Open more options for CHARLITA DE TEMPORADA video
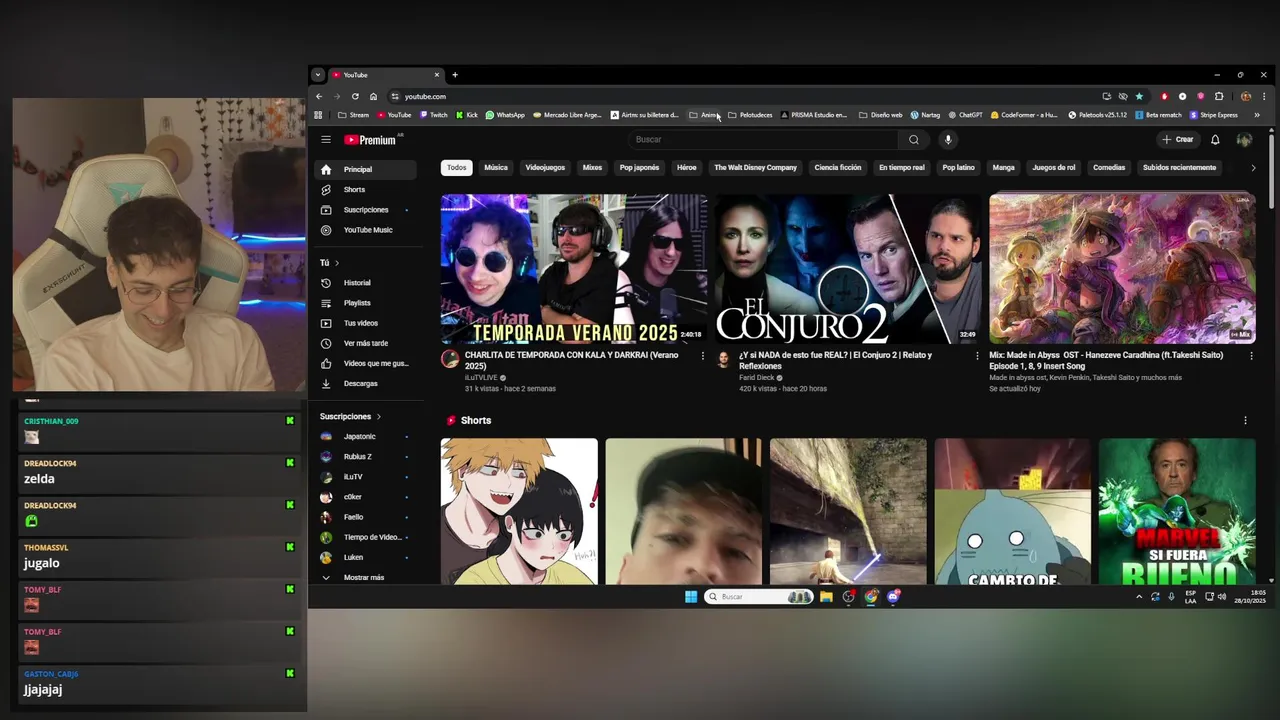The width and height of the screenshot is (1280, 720). click(702, 356)
